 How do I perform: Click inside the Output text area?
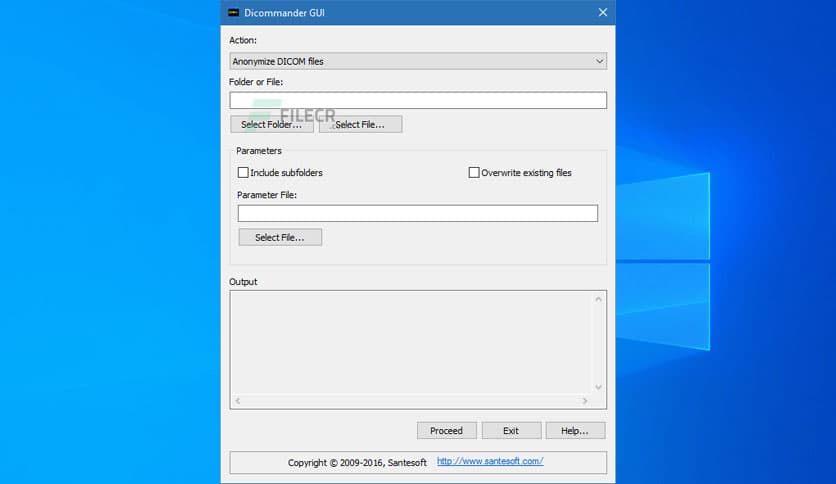pyautogui.click(x=410, y=342)
